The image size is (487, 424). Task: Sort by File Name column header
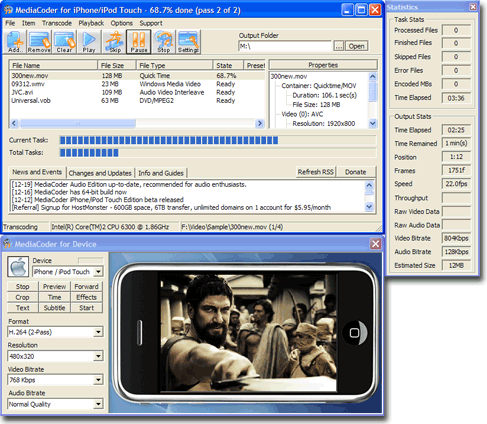(x=53, y=65)
